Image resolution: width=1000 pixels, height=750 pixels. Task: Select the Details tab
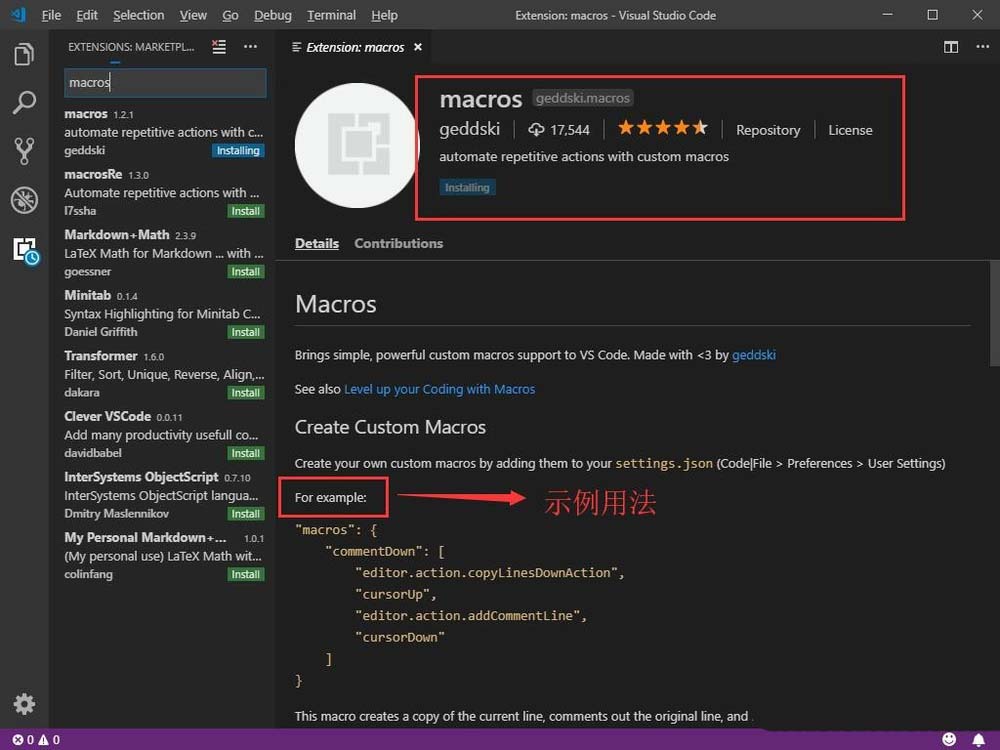(317, 243)
